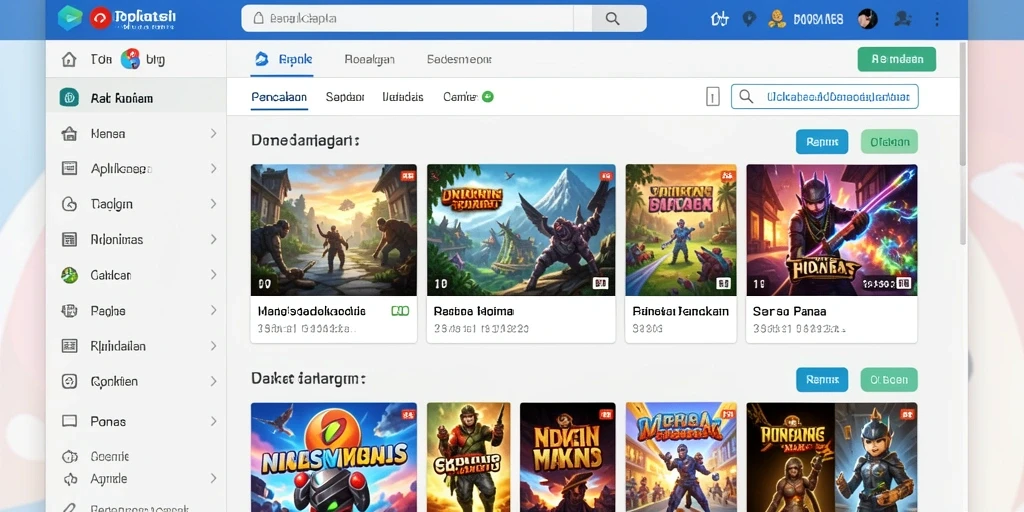Image resolution: width=1024 pixels, height=512 pixels.
Task: Click the house icon next to Nenea
Action: point(69,134)
